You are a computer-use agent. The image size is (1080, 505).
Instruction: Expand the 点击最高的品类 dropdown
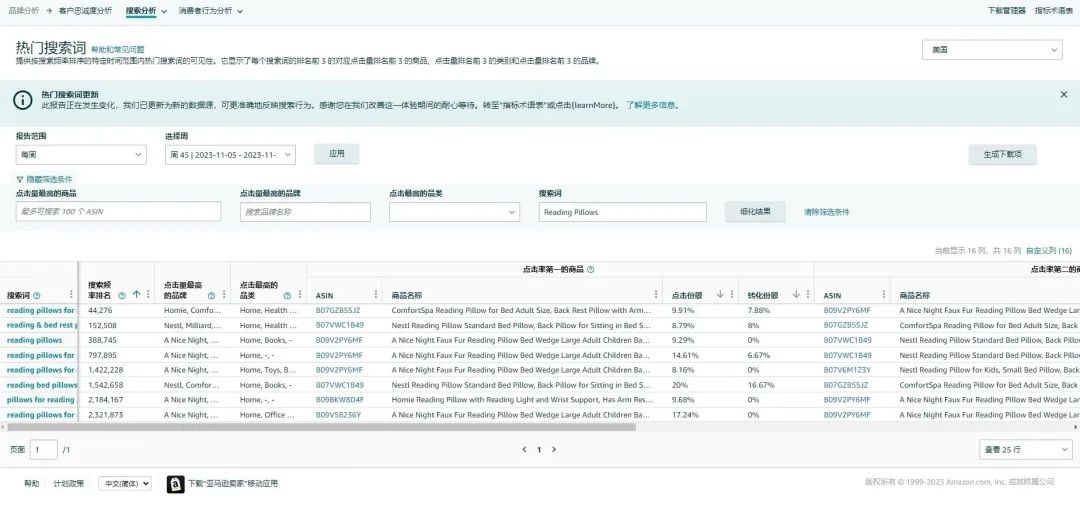(x=454, y=212)
